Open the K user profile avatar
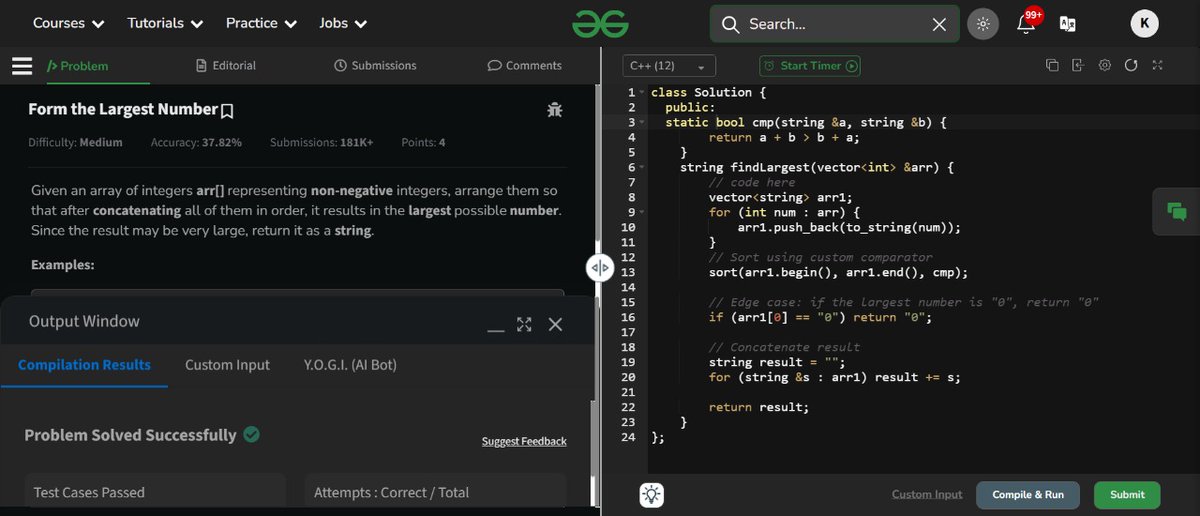The image size is (1200, 516). [x=1145, y=24]
